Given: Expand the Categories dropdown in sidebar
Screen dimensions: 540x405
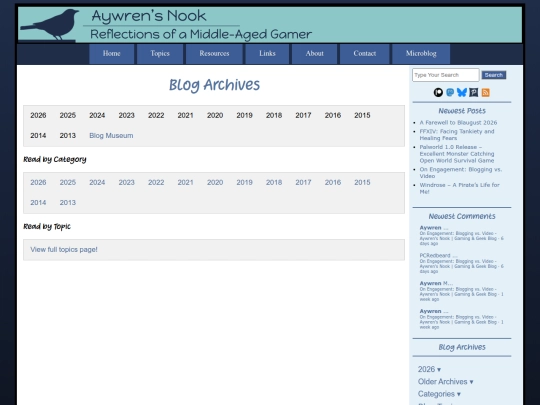Looking at the screenshot, I should [x=439, y=394].
